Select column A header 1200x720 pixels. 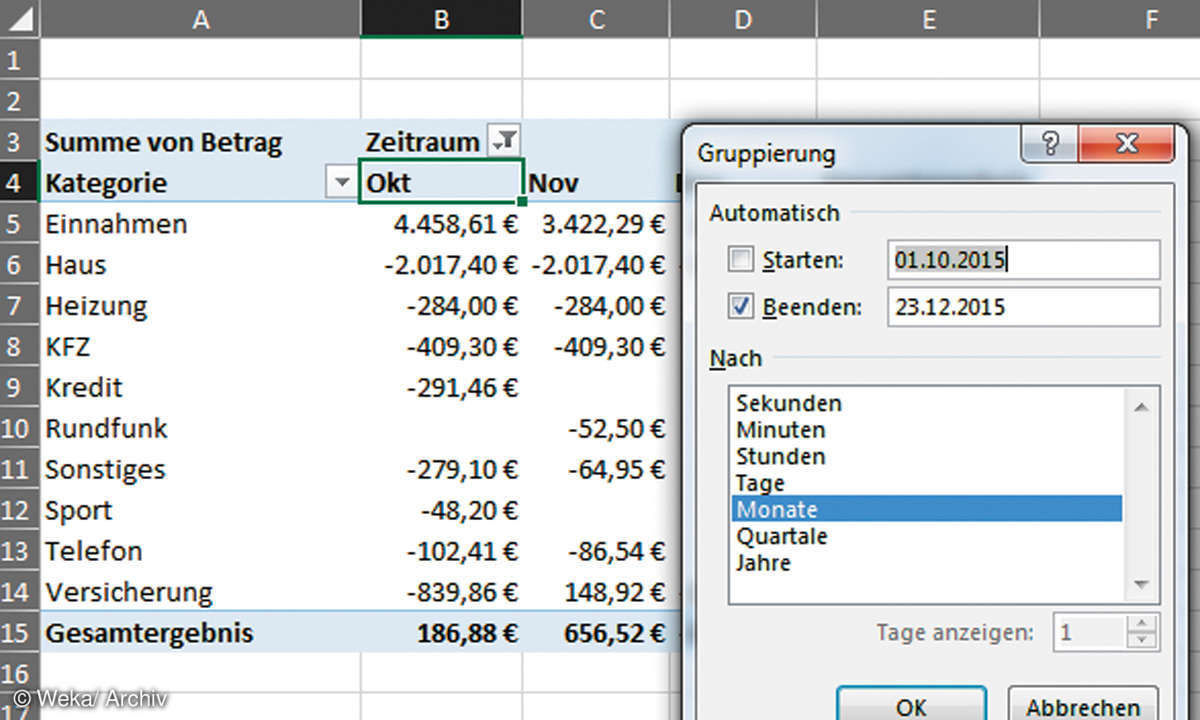200,18
